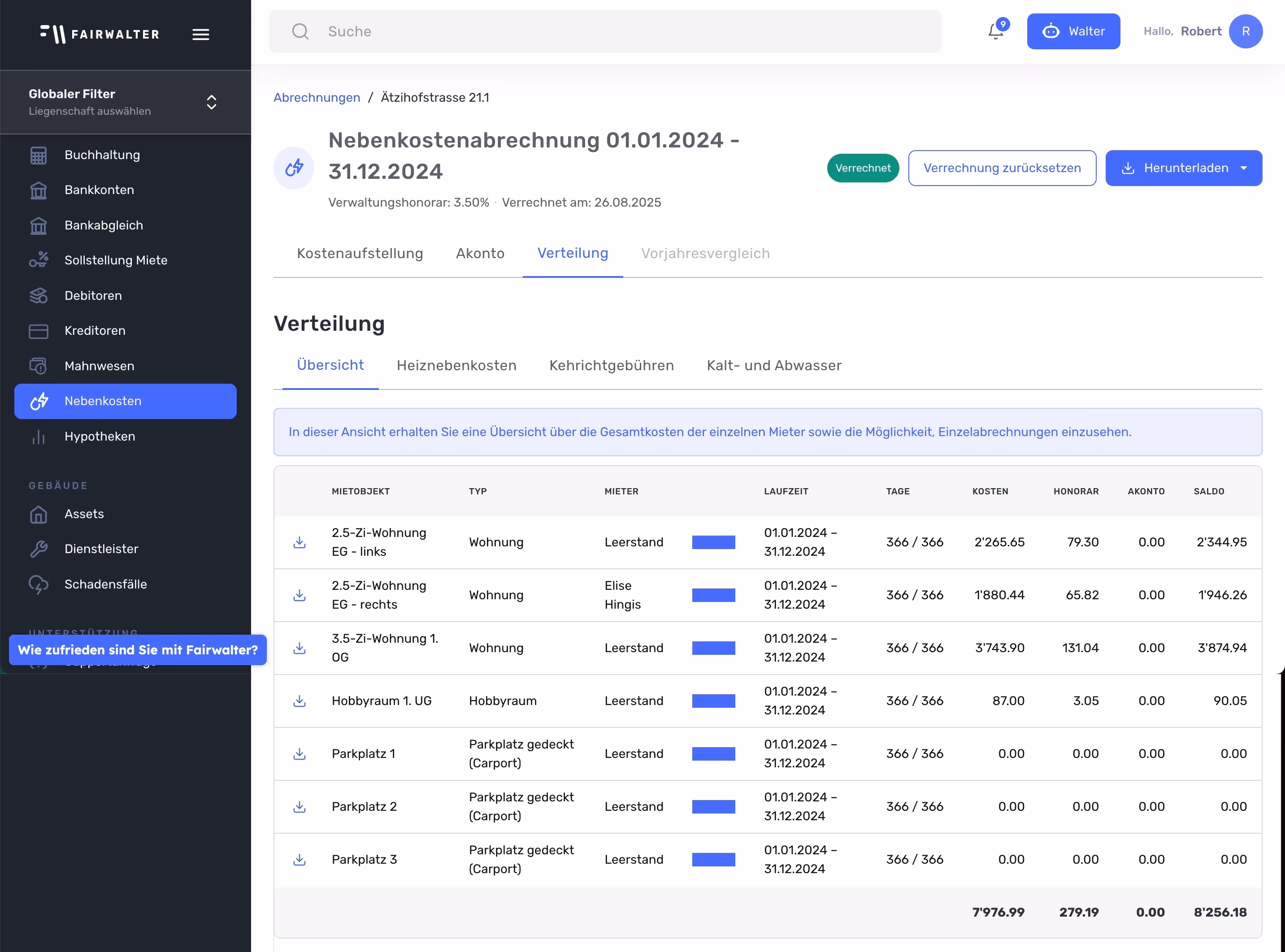Open Buchhaltung calculator icon in sidebar
This screenshot has width=1285, height=952.
[x=39, y=155]
